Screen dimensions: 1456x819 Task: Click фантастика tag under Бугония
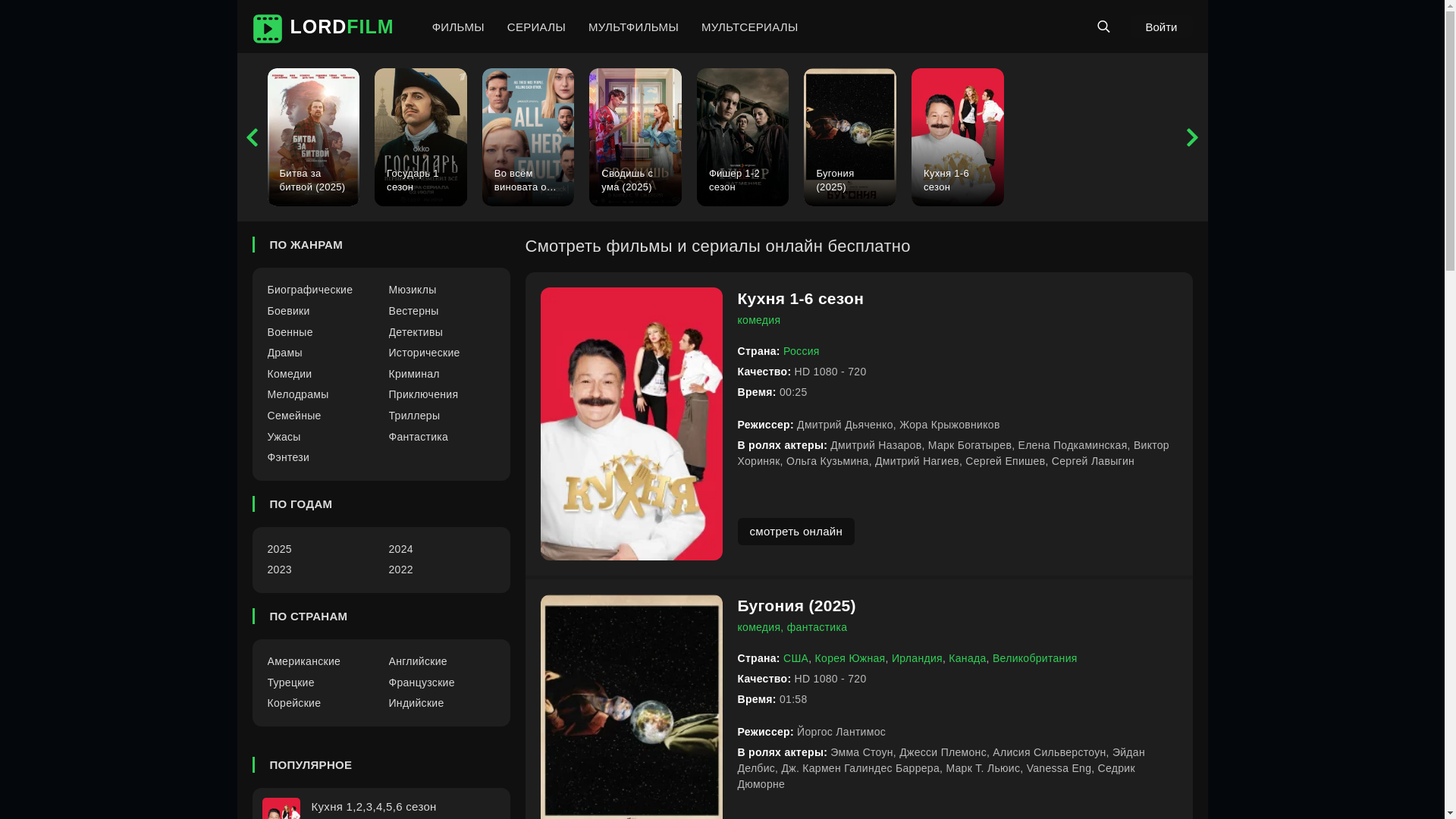(x=817, y=627)
